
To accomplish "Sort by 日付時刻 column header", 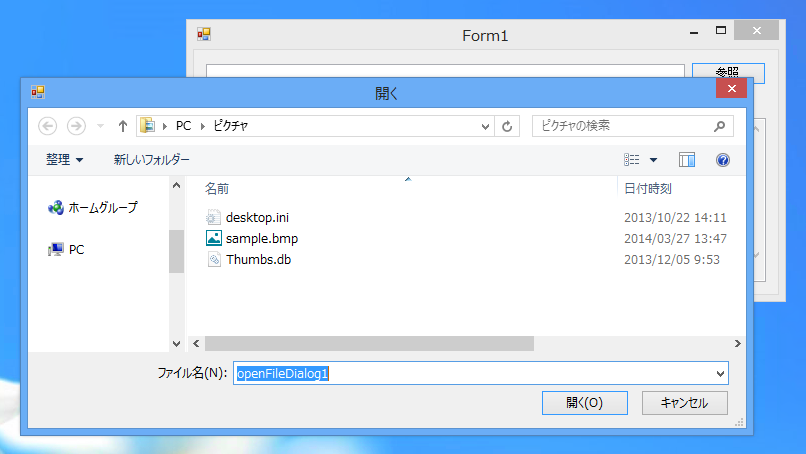I will point(648,189).
